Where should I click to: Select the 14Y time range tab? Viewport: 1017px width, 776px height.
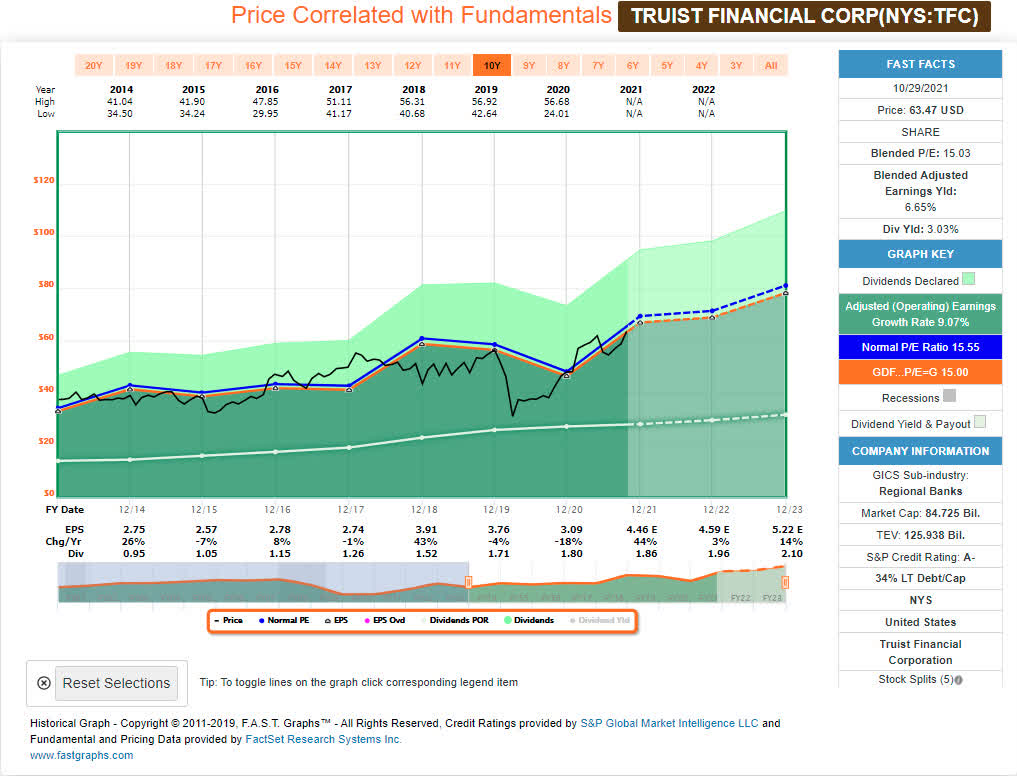(x=333, y=66)
